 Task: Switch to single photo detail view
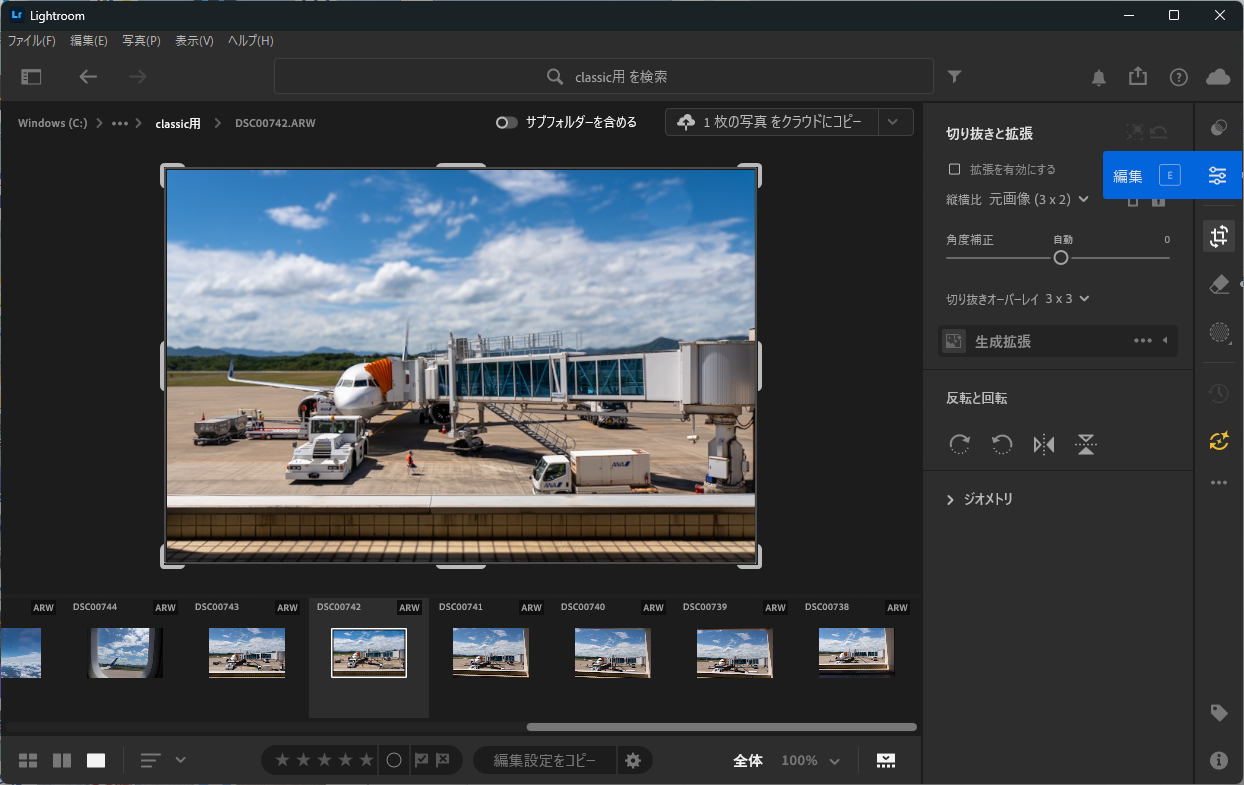pos(96,761)
